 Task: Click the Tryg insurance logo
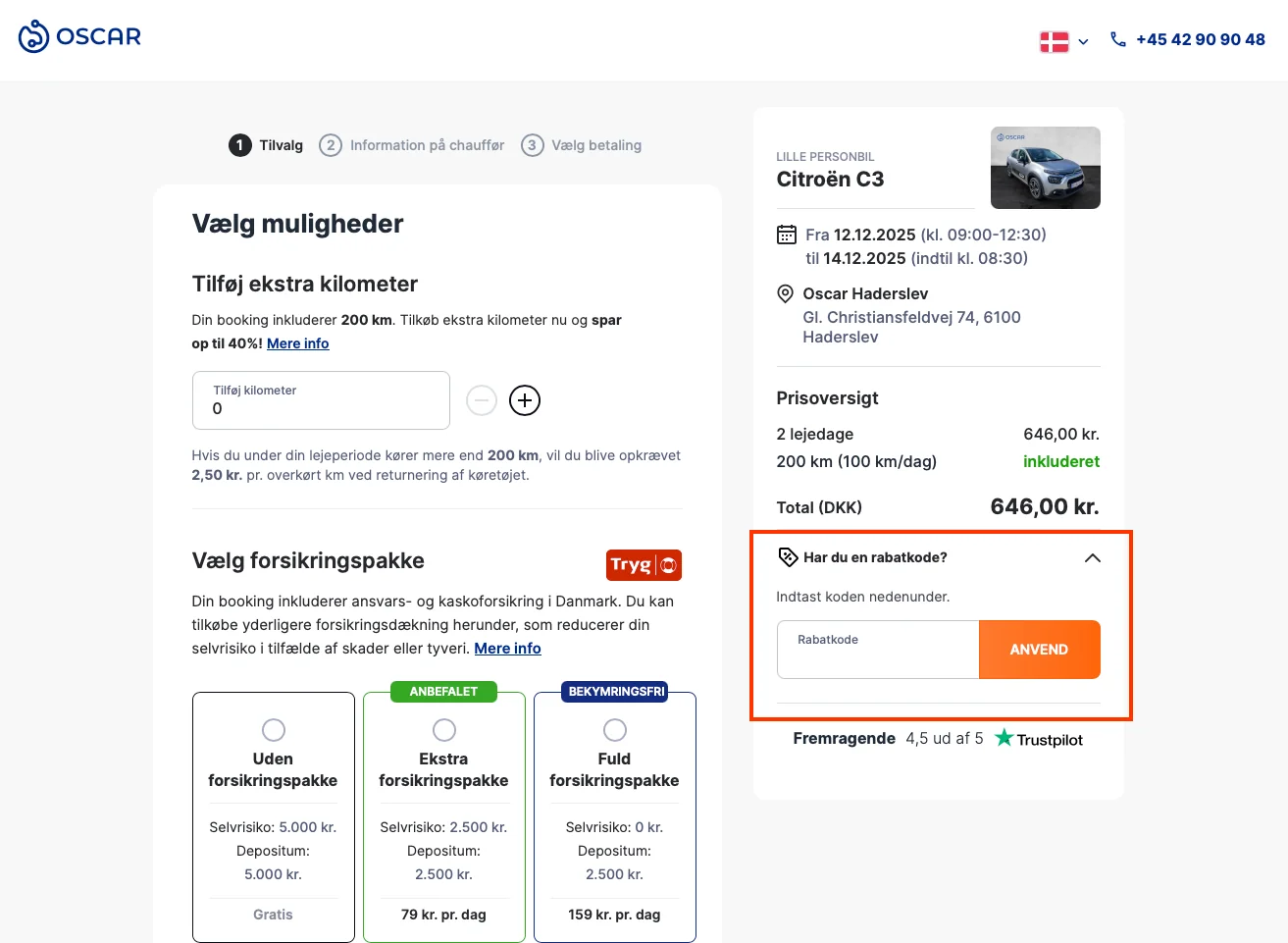(644, 564)
